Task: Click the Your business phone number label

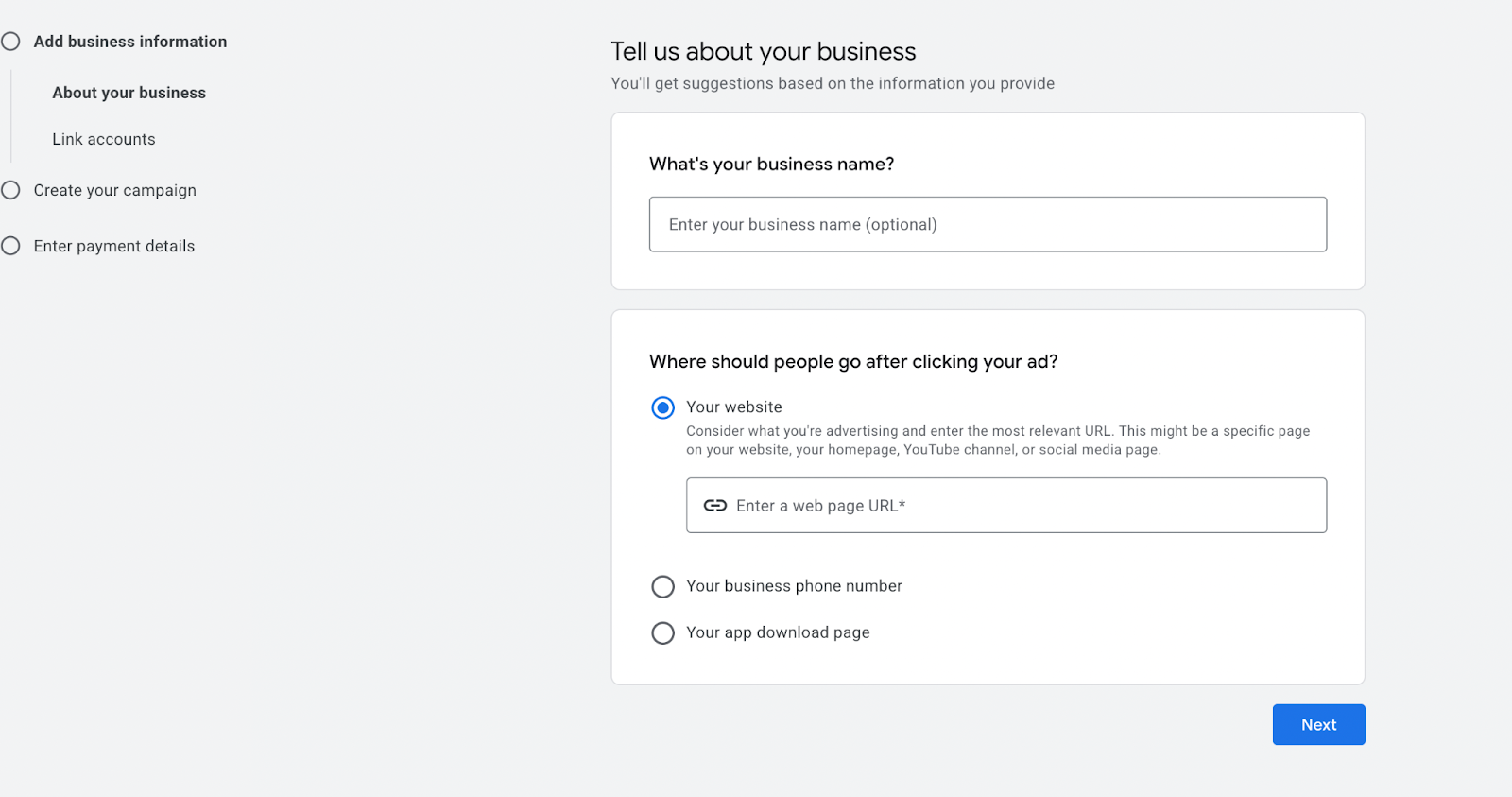Action: (794, 586)
